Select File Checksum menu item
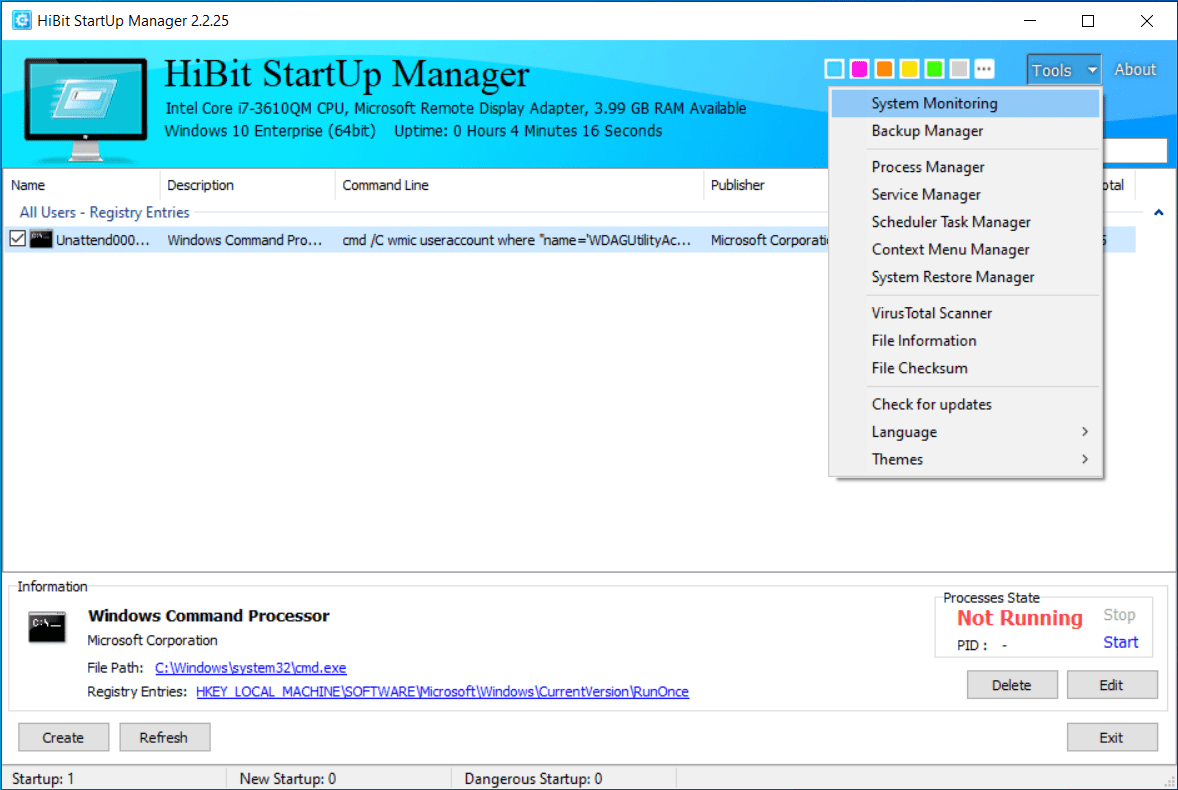 pos(966,368)
